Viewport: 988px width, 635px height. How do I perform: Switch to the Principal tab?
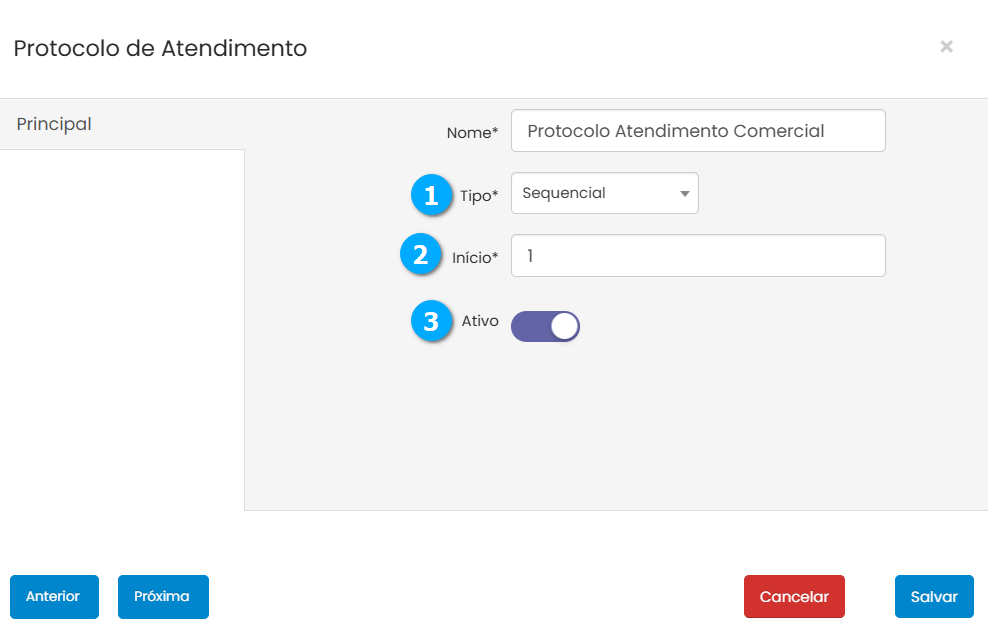coord(55,124)
